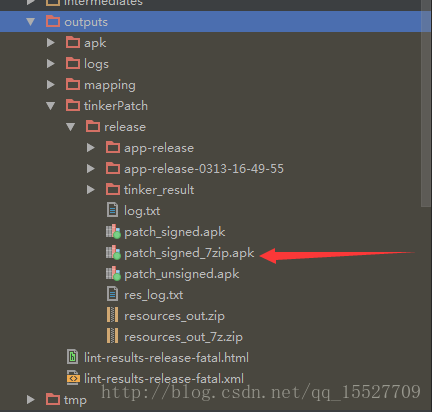This screenshot has height=412, width=432.
Task: Click the patch_unsigned.apk file icon
Action: [x=113, y=273]
